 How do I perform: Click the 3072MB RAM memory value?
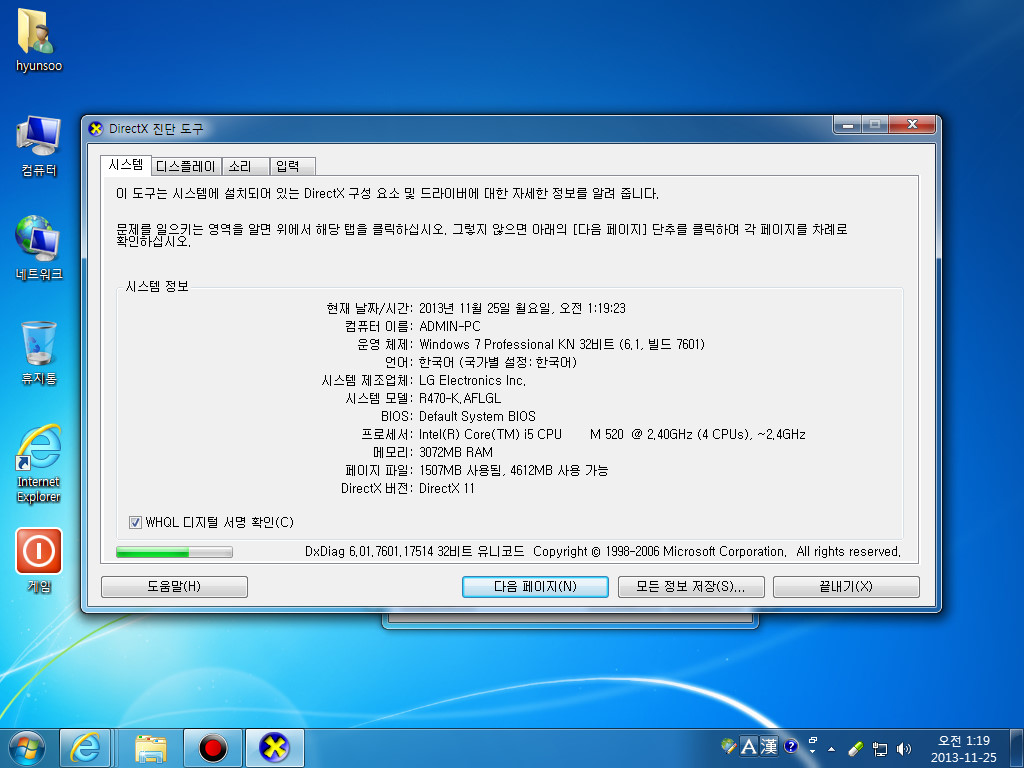456,453
